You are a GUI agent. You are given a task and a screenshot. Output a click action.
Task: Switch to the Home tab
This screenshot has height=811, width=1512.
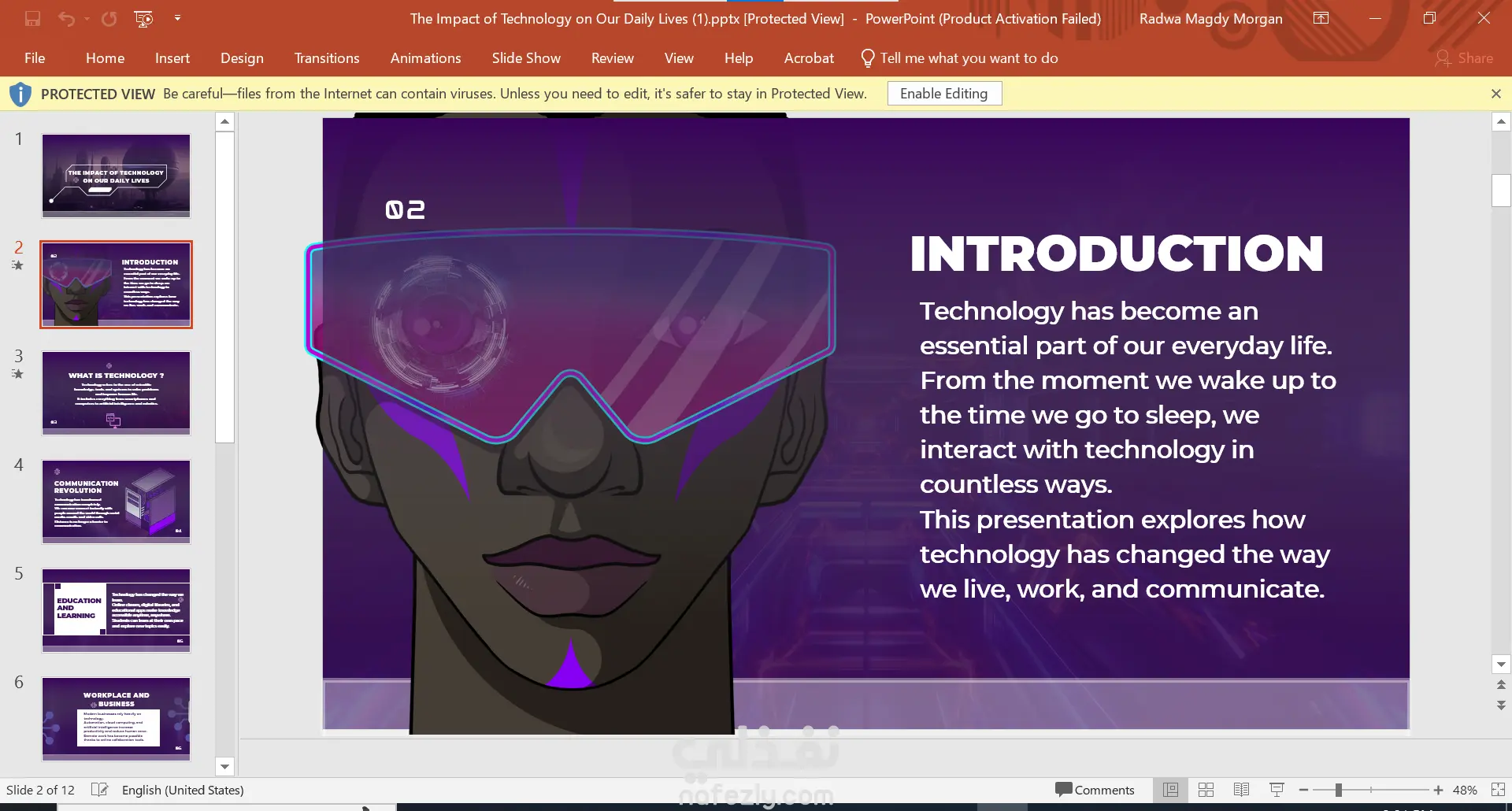[105, 58]
